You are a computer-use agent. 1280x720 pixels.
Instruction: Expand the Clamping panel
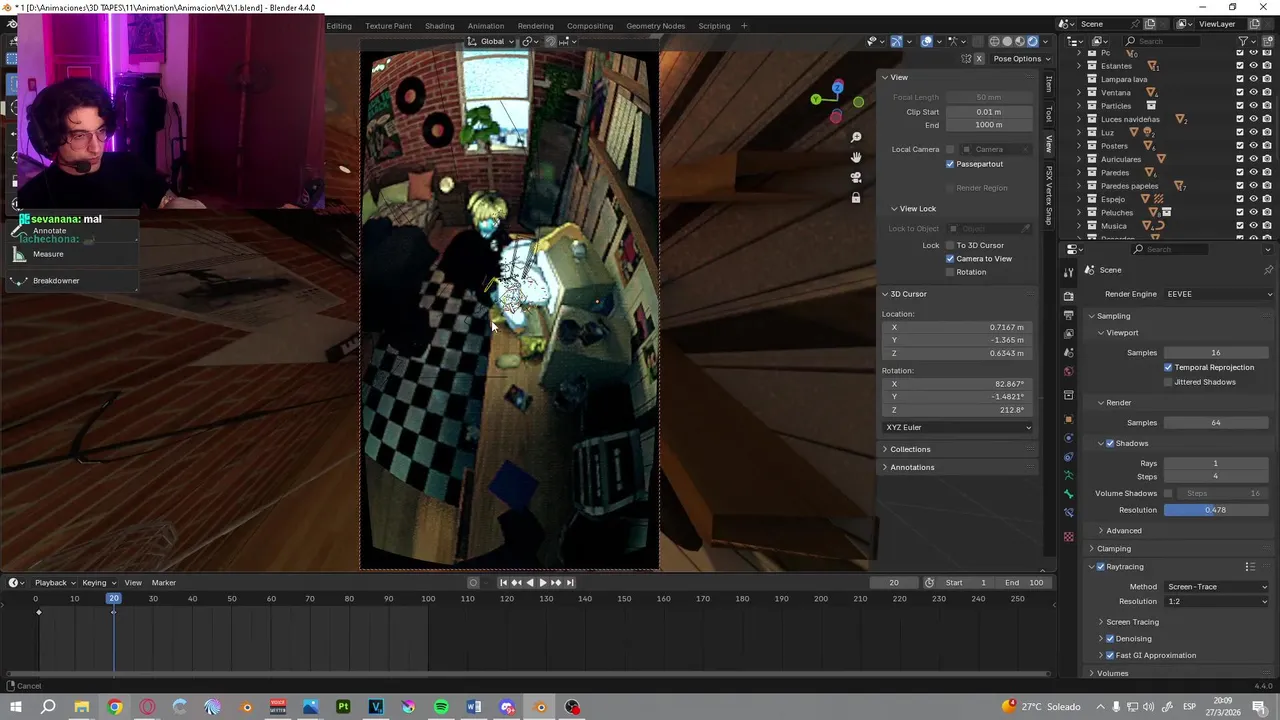1113,549
